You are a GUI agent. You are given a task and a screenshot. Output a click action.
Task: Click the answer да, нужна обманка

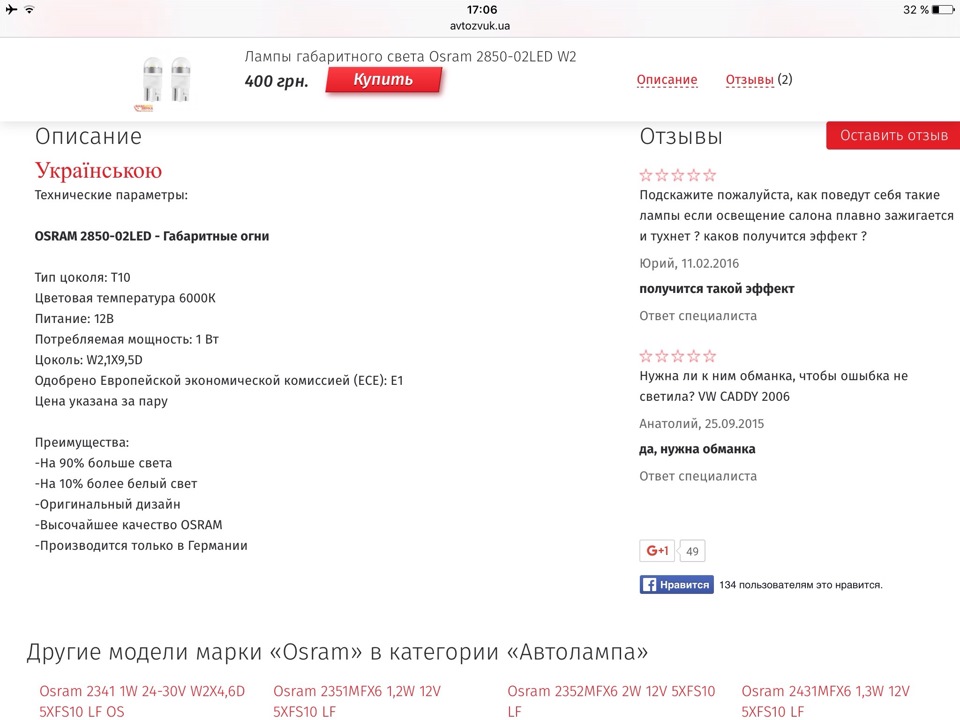tap(697, 449)
